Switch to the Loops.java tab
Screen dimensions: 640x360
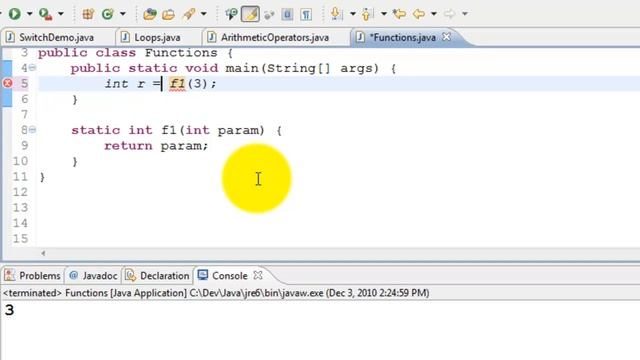tap(157, 38)
